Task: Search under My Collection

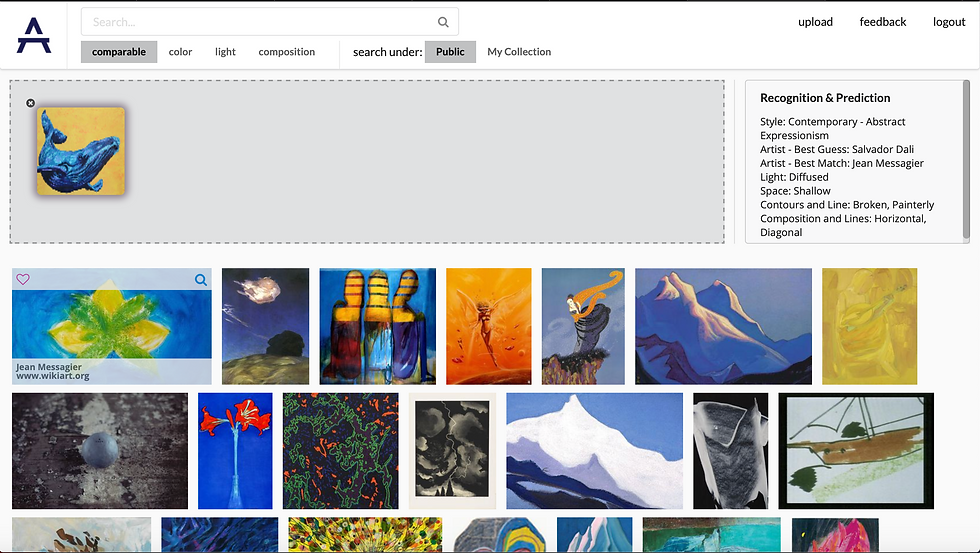Action: click(519, 52)
